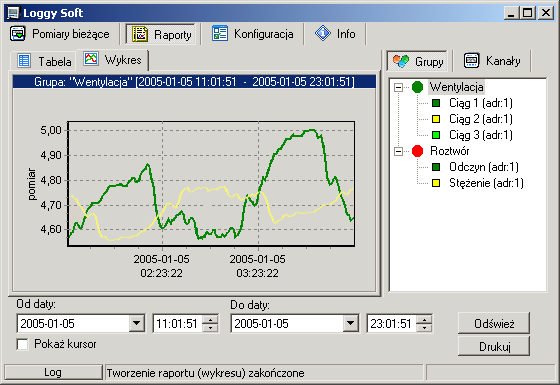
Task: Increase the Od daty time stepper
Action: tap(210, 319)
